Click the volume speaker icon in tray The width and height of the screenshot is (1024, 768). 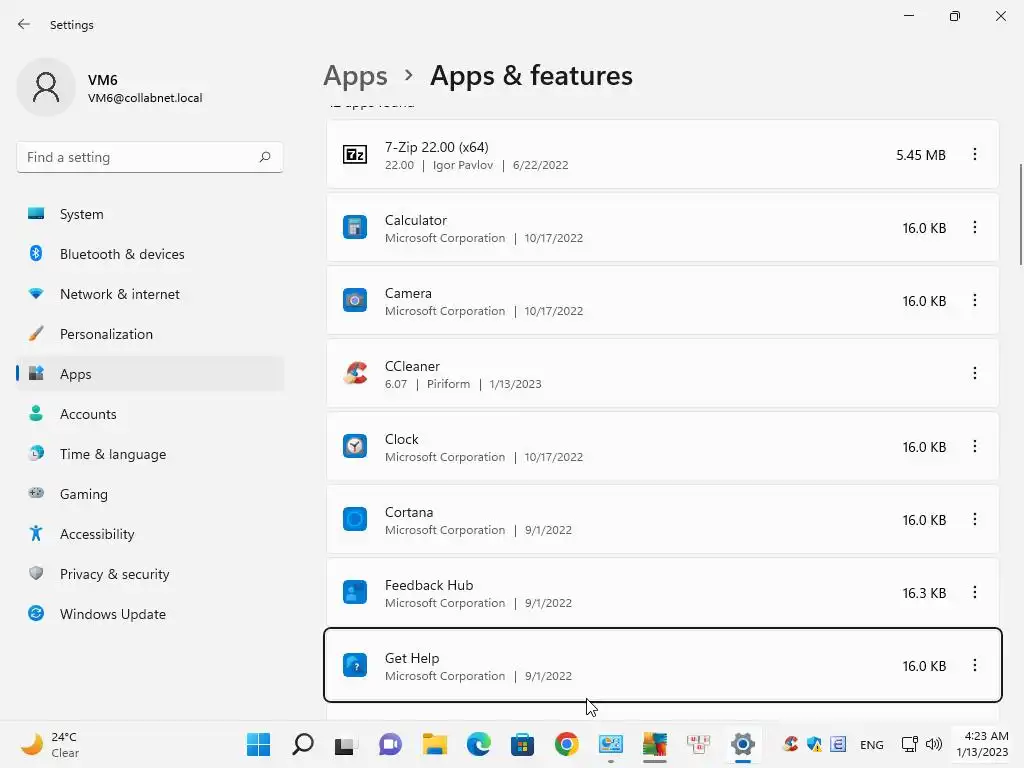(934, 744)
